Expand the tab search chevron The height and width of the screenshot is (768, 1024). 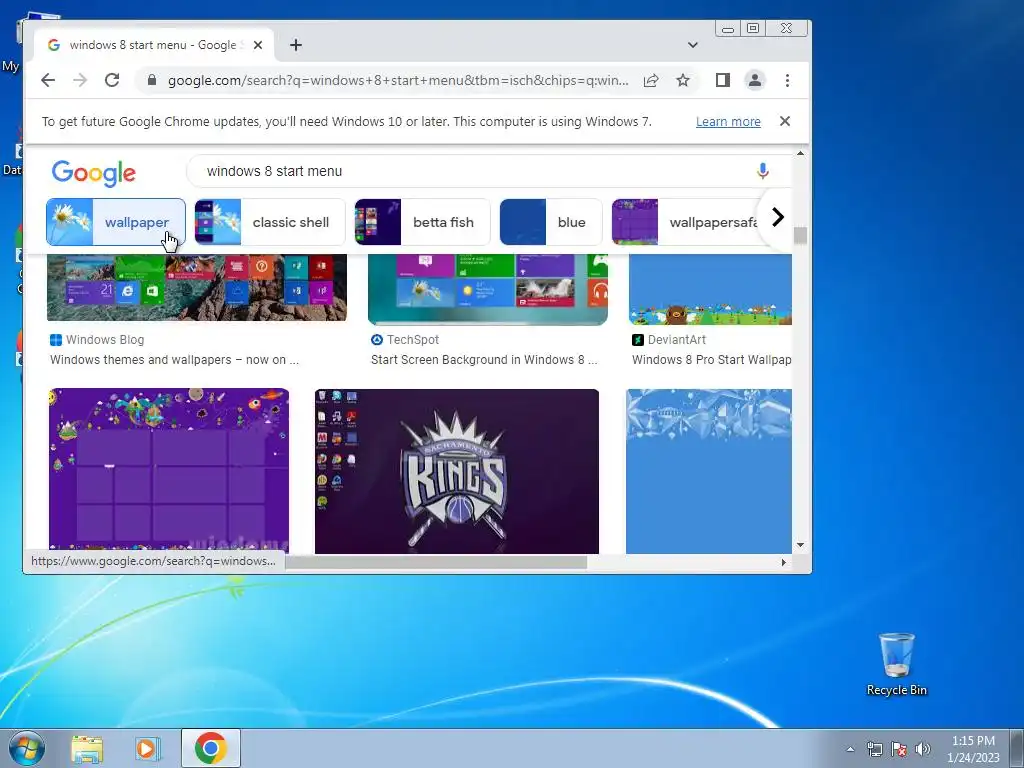[x=693, y=45]
